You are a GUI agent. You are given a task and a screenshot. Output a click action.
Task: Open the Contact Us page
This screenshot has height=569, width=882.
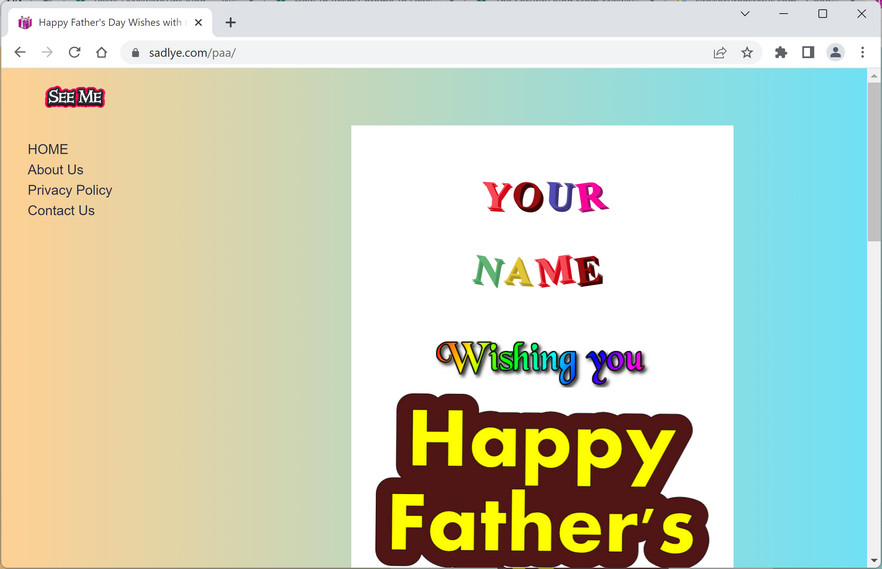pyautogui.click(x=61, y=210)
